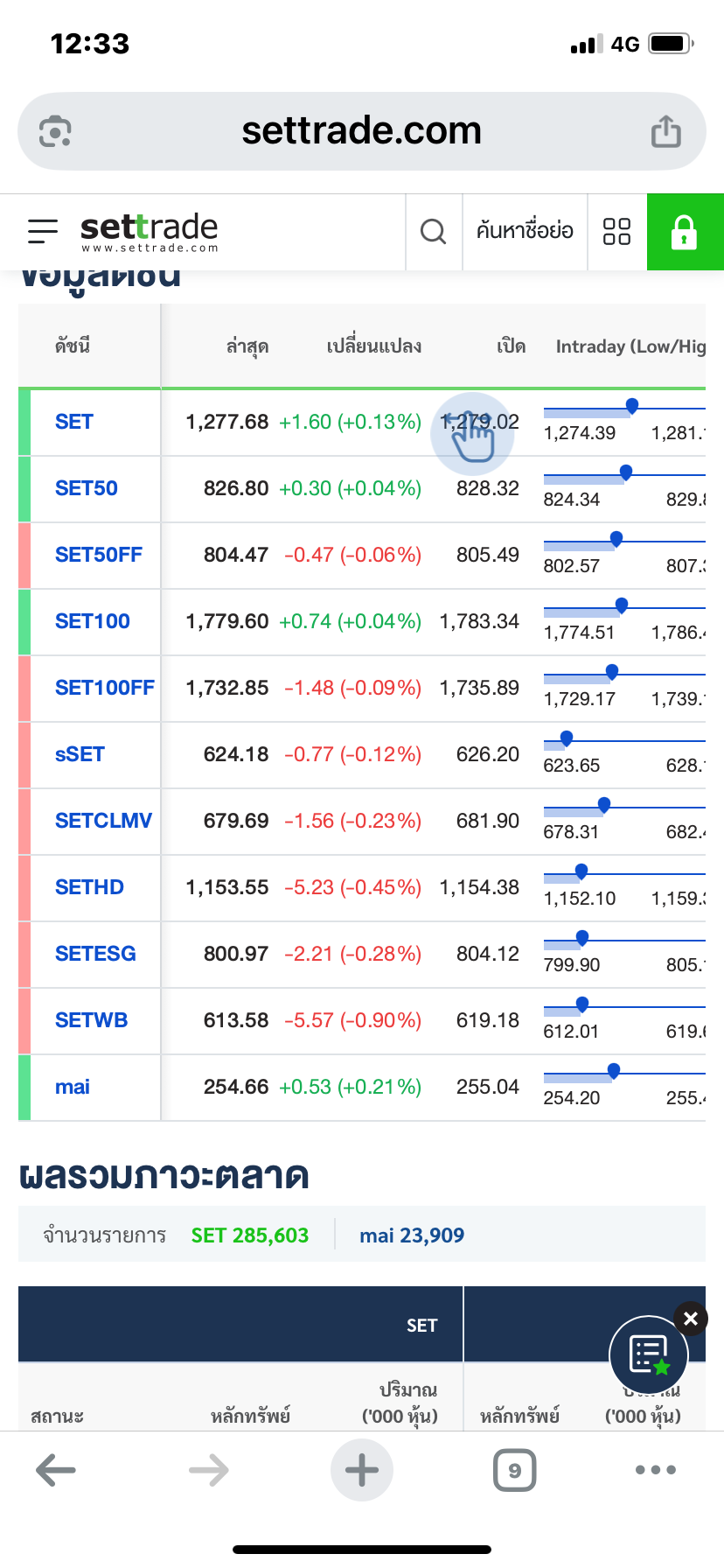Open the SET index link

pyautogui.click(x=74, y=422)
